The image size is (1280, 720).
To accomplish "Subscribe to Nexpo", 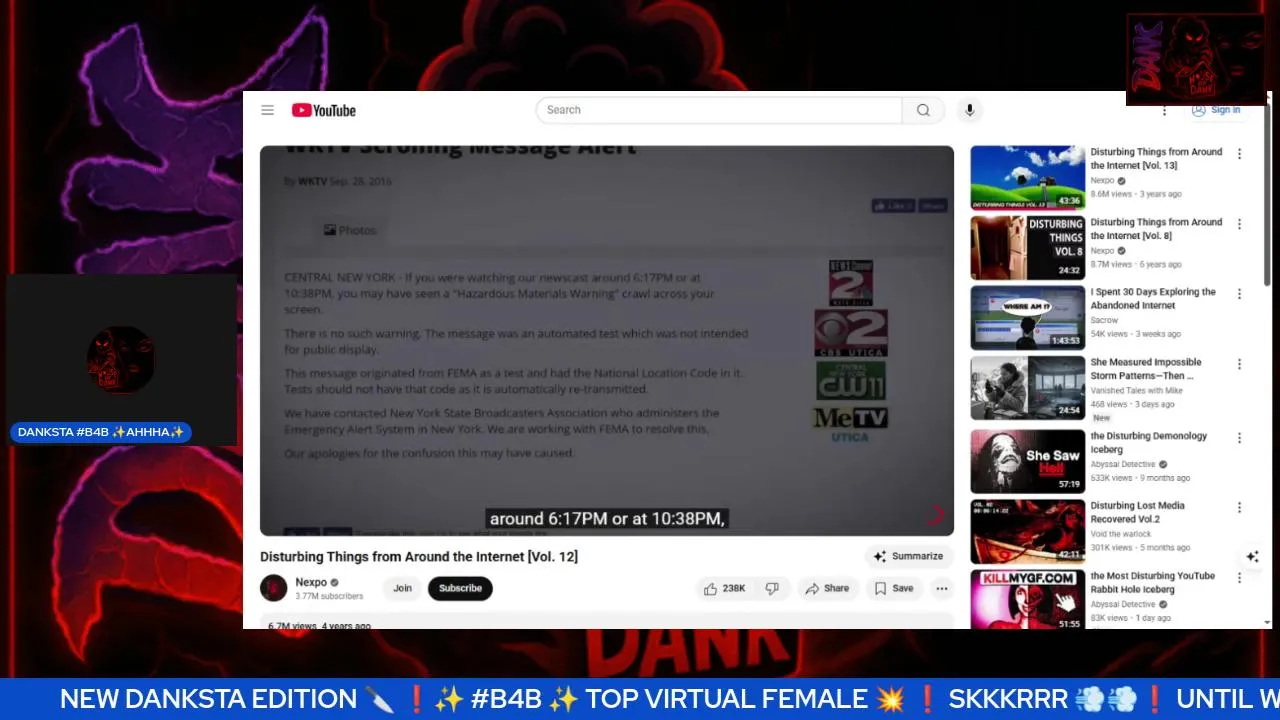I will [460, 588].
